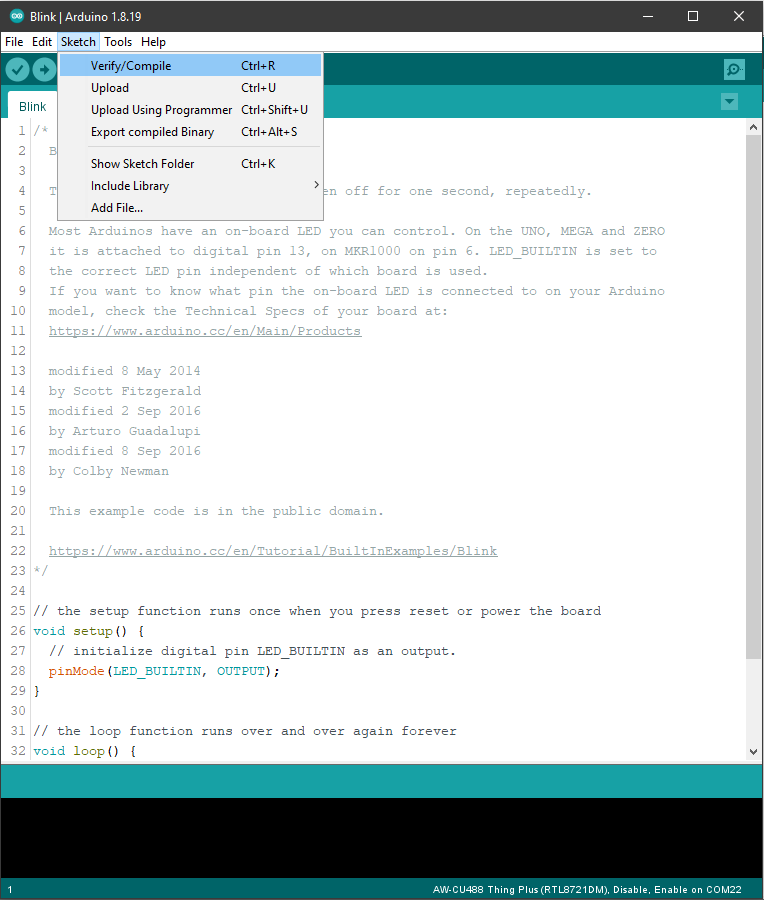Click 'the correct LED pin independent' line
764x900 pixels.
[x=268, y=271]
